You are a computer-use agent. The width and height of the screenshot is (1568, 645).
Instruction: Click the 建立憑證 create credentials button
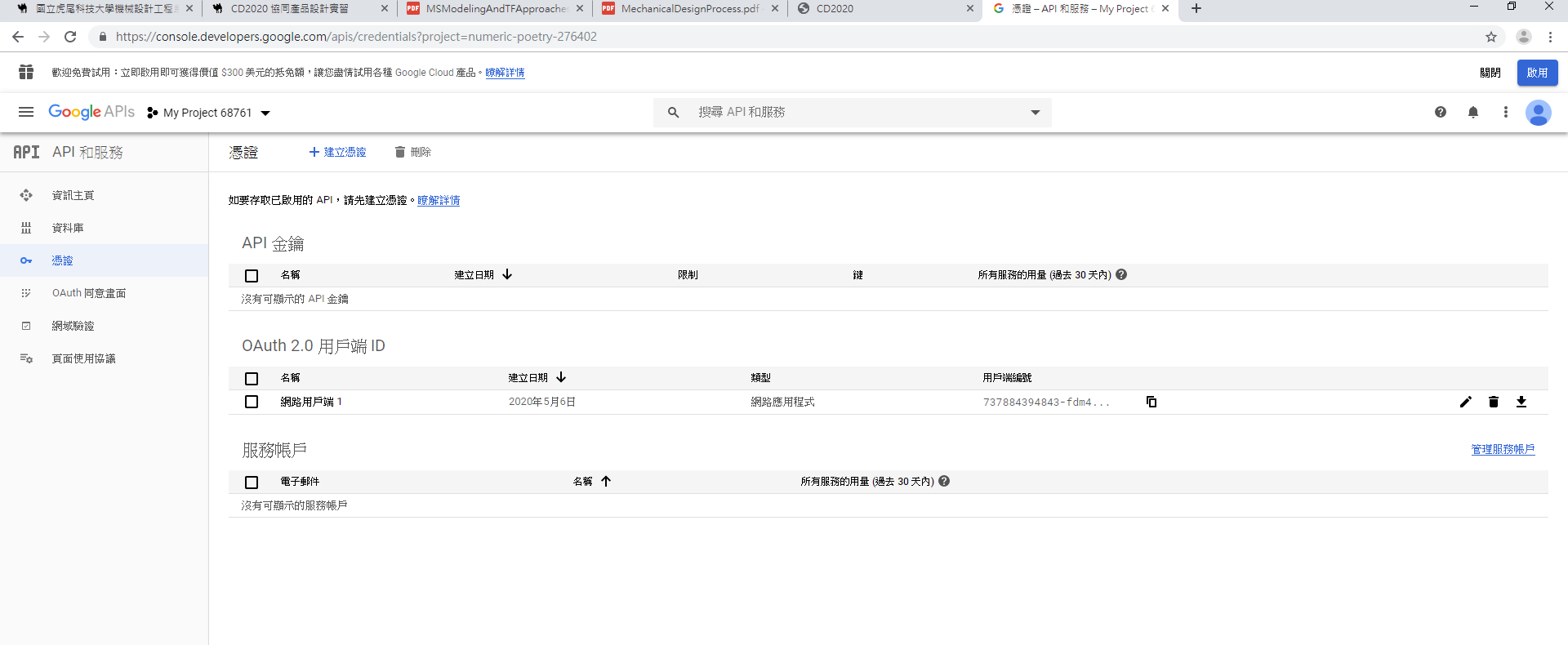(x=337, y=152)
